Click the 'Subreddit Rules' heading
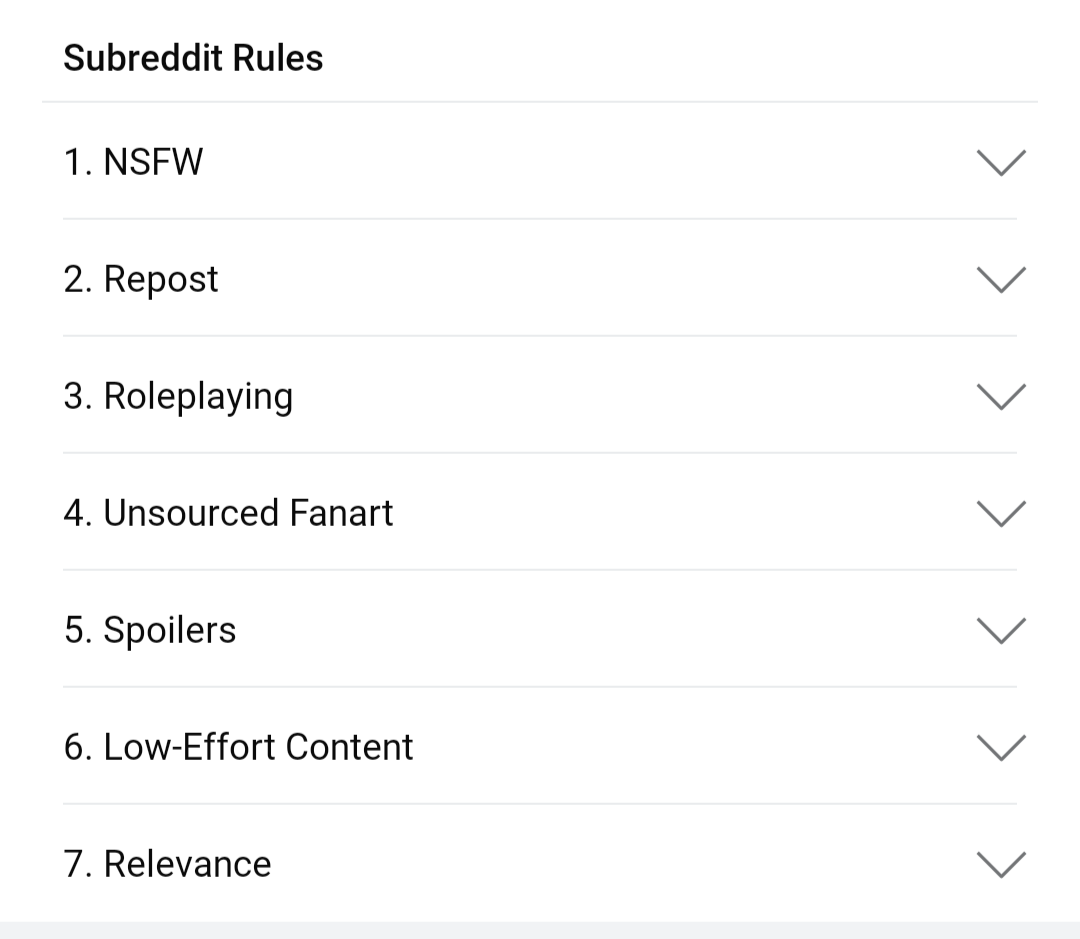Screen dimensions: 1080x939 (194, 58)
